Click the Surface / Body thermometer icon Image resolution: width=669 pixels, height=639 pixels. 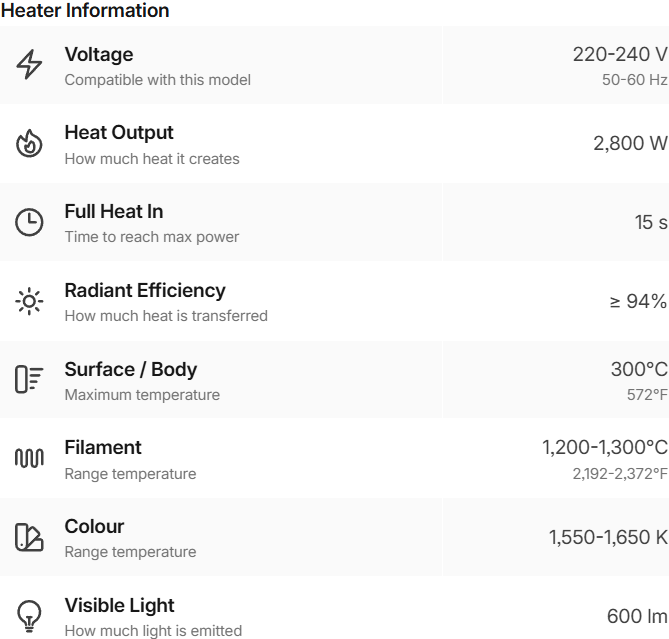[x=30, y=379]
